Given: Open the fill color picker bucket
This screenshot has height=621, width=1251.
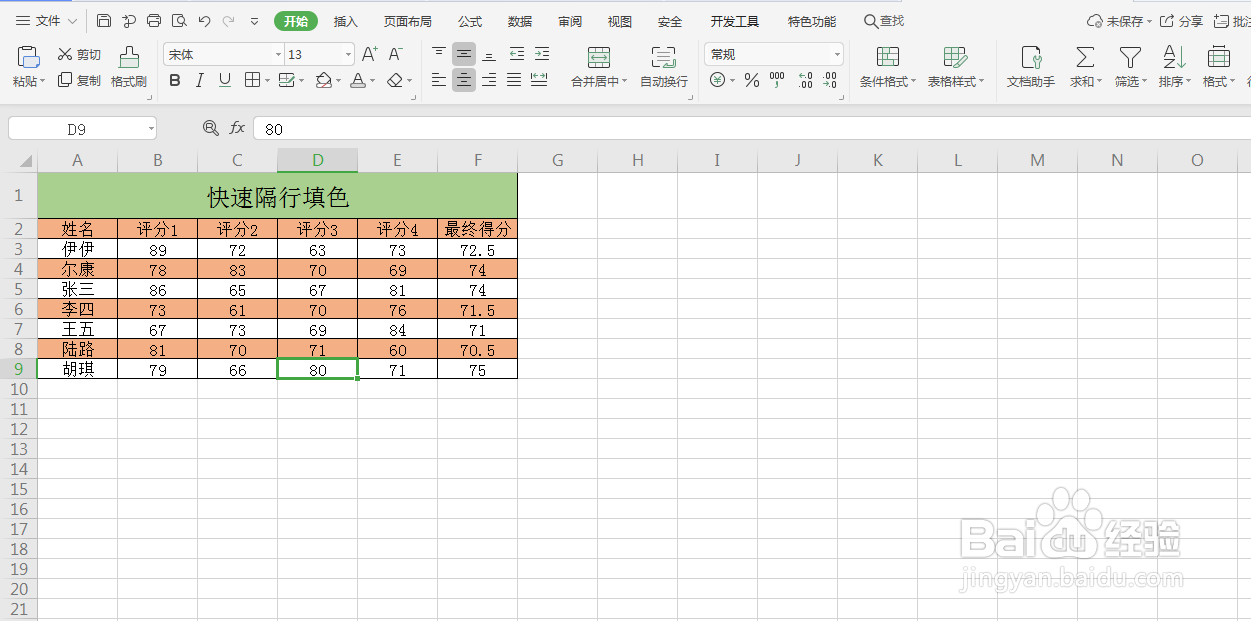Looking at the screenshot, I should [323, 80].
